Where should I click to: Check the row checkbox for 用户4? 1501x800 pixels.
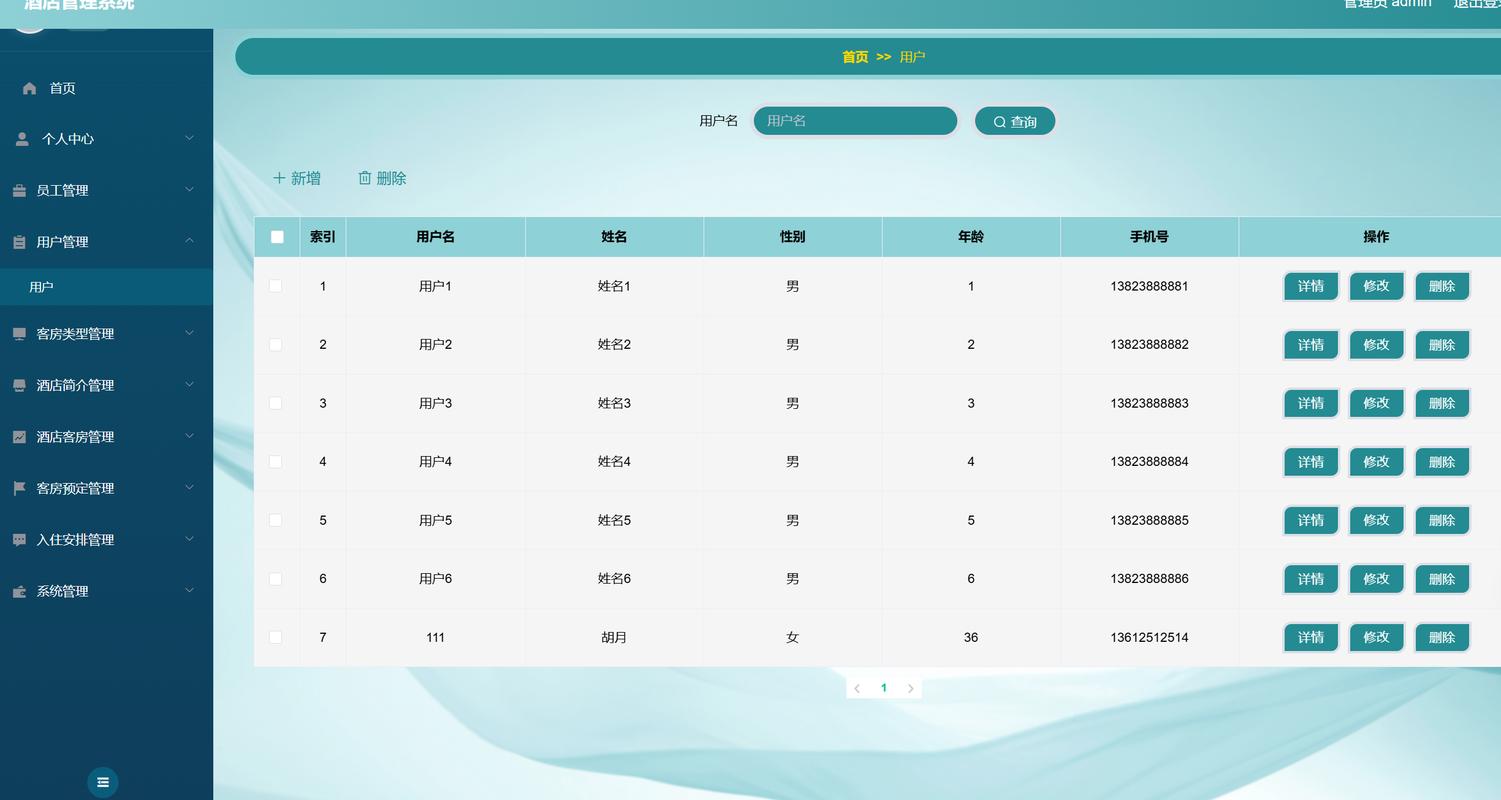pos(276,461)
